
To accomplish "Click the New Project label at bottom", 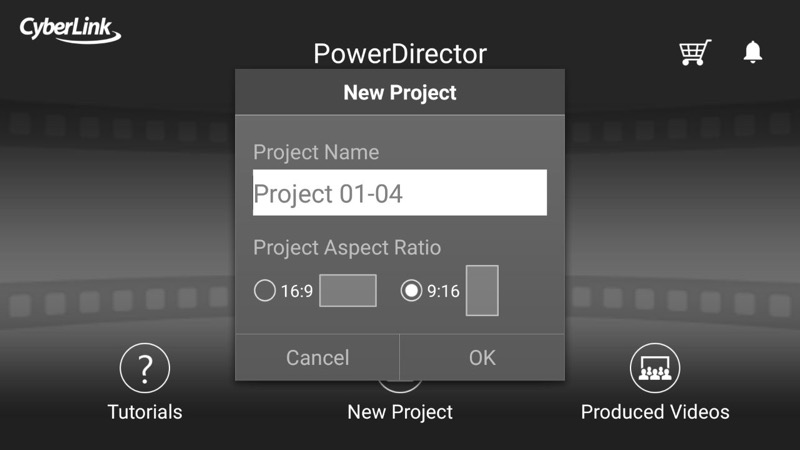I will 400,412.
